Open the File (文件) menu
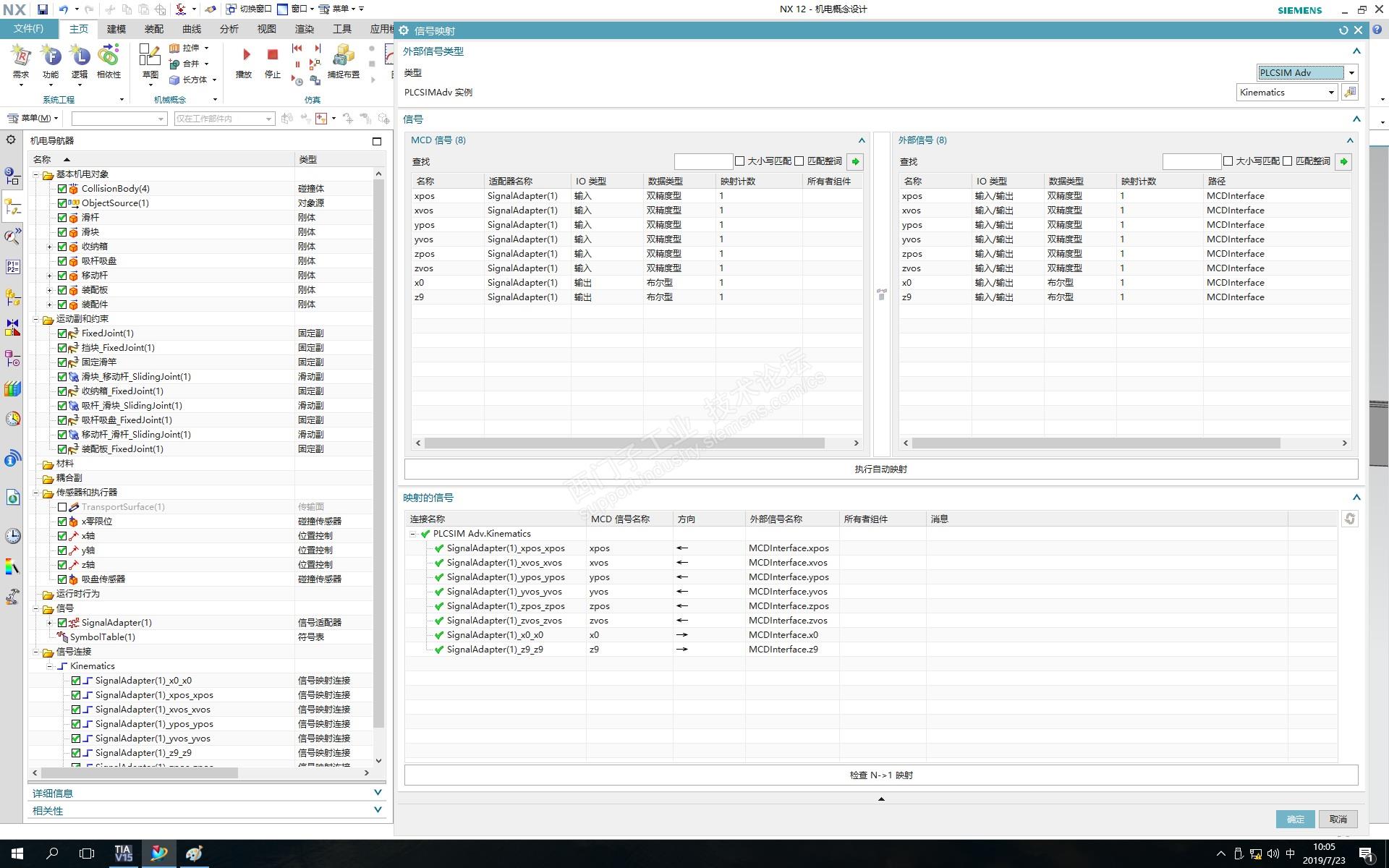The image size is (1389, 868). coord(28,29)
